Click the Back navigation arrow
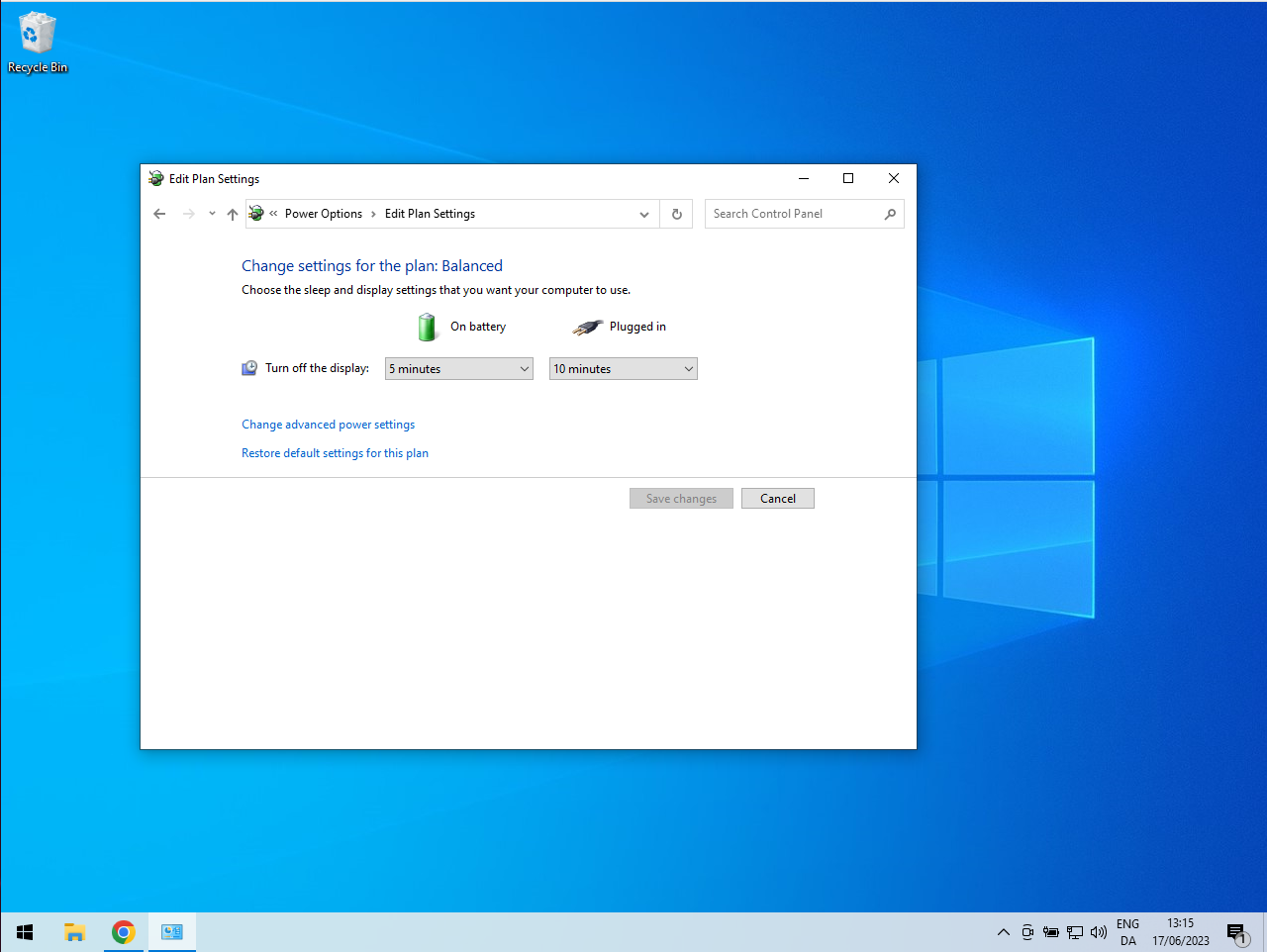 click(159, 214)
